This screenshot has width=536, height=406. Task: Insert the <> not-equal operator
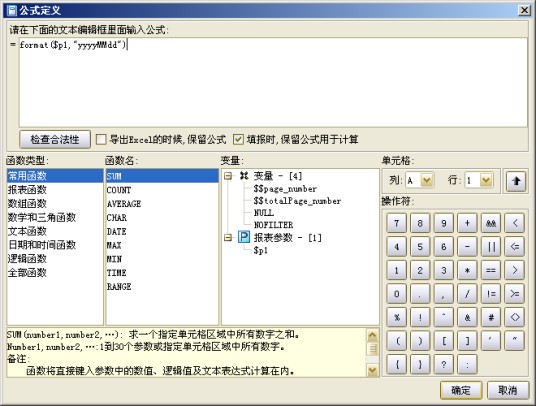pyautogui.click(x=514, y=317)
